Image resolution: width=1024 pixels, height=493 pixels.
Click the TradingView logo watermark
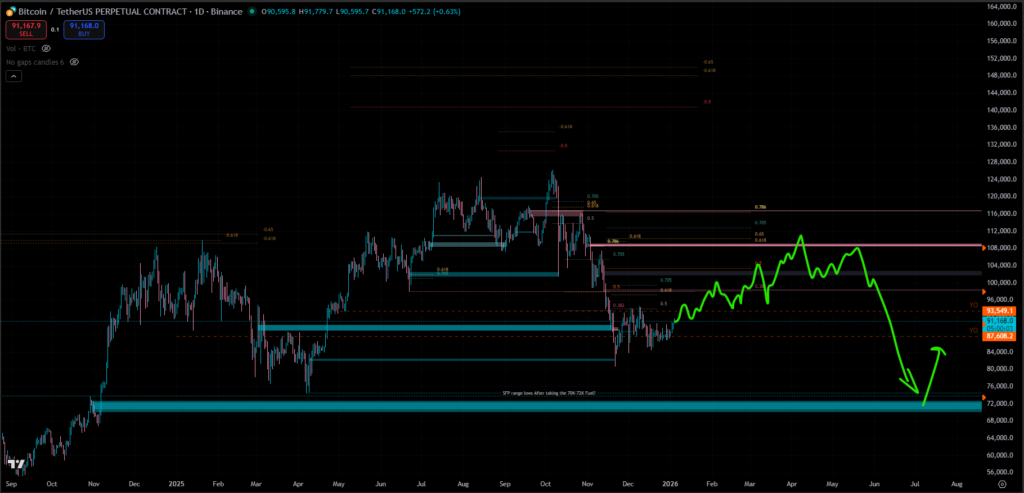click(15, 465)
